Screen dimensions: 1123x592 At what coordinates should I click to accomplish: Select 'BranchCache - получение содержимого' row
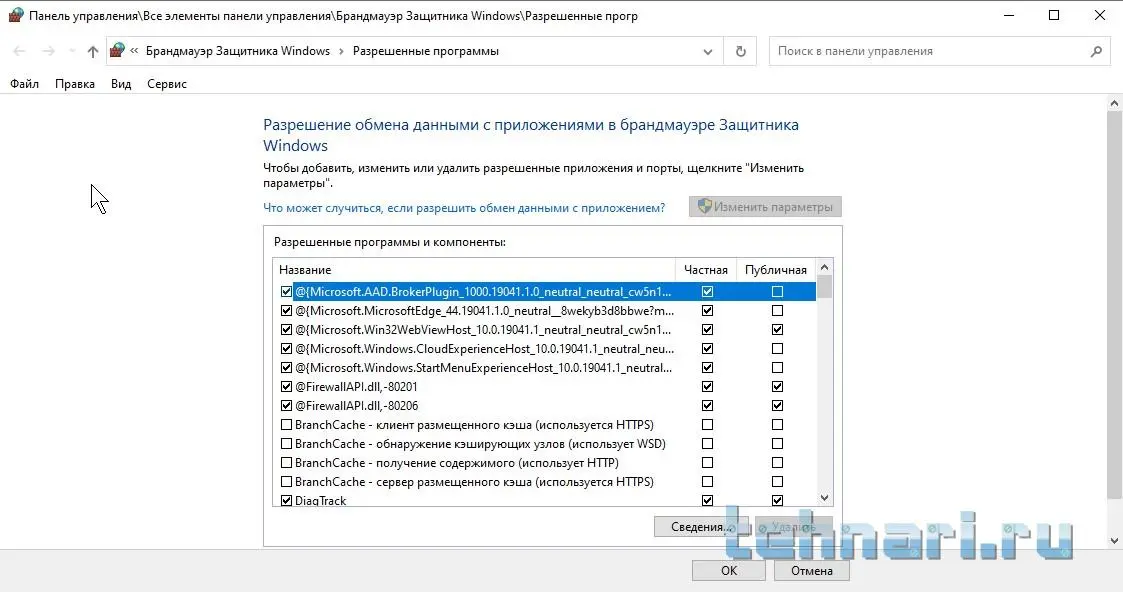[x=457, y=462]
